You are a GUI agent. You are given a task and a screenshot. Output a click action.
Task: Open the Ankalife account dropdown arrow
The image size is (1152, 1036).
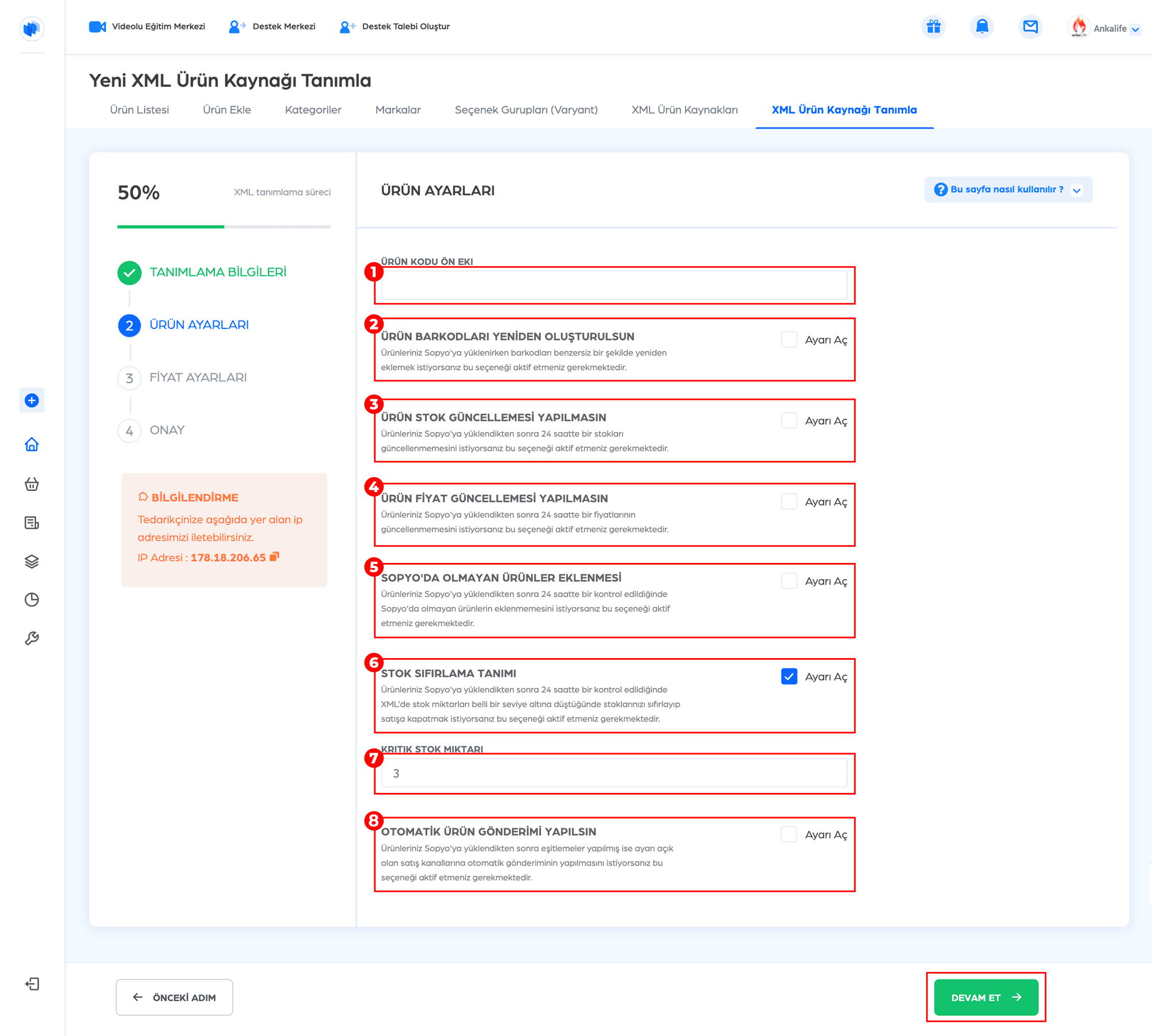point(1135,29)
